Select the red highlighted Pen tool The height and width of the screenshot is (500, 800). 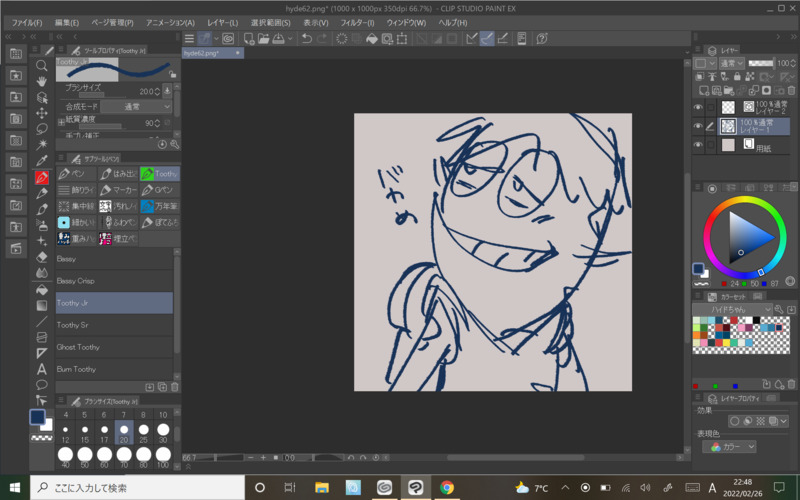tap(42, 177)
